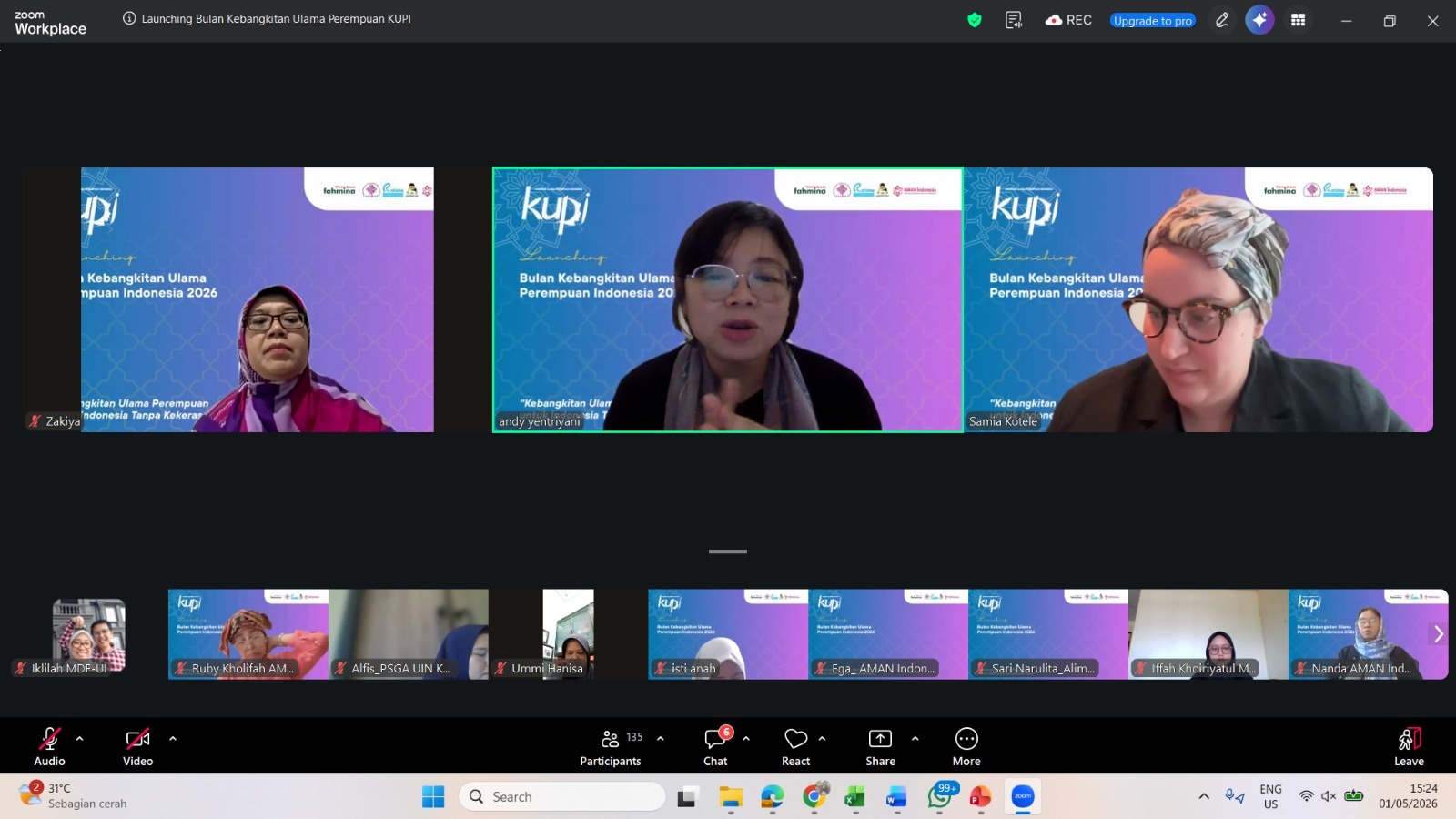The image size is (1456, 819).
Task: Open the annotate pencil icon
Action: [x=1222, y=20]
